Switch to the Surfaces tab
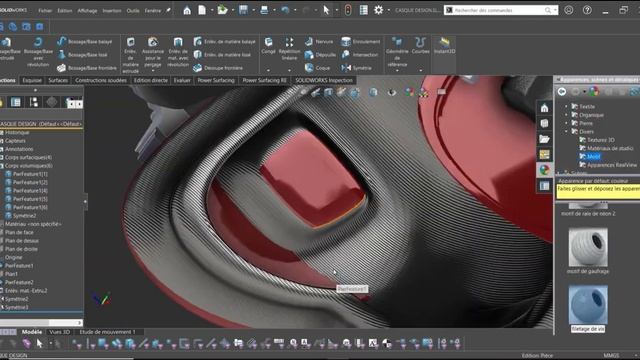This screenshot has width=640, height=360. coord(58,80)
